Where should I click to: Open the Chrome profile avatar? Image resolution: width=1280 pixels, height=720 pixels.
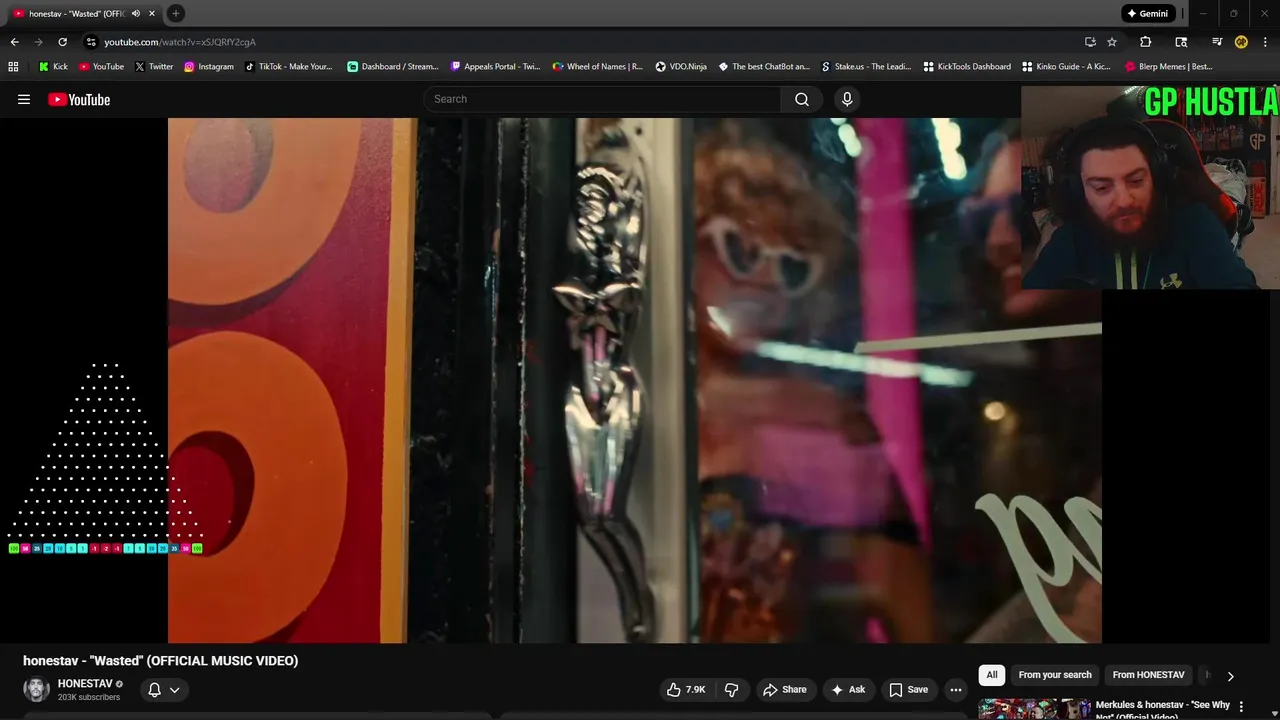tap(1241, 42)
